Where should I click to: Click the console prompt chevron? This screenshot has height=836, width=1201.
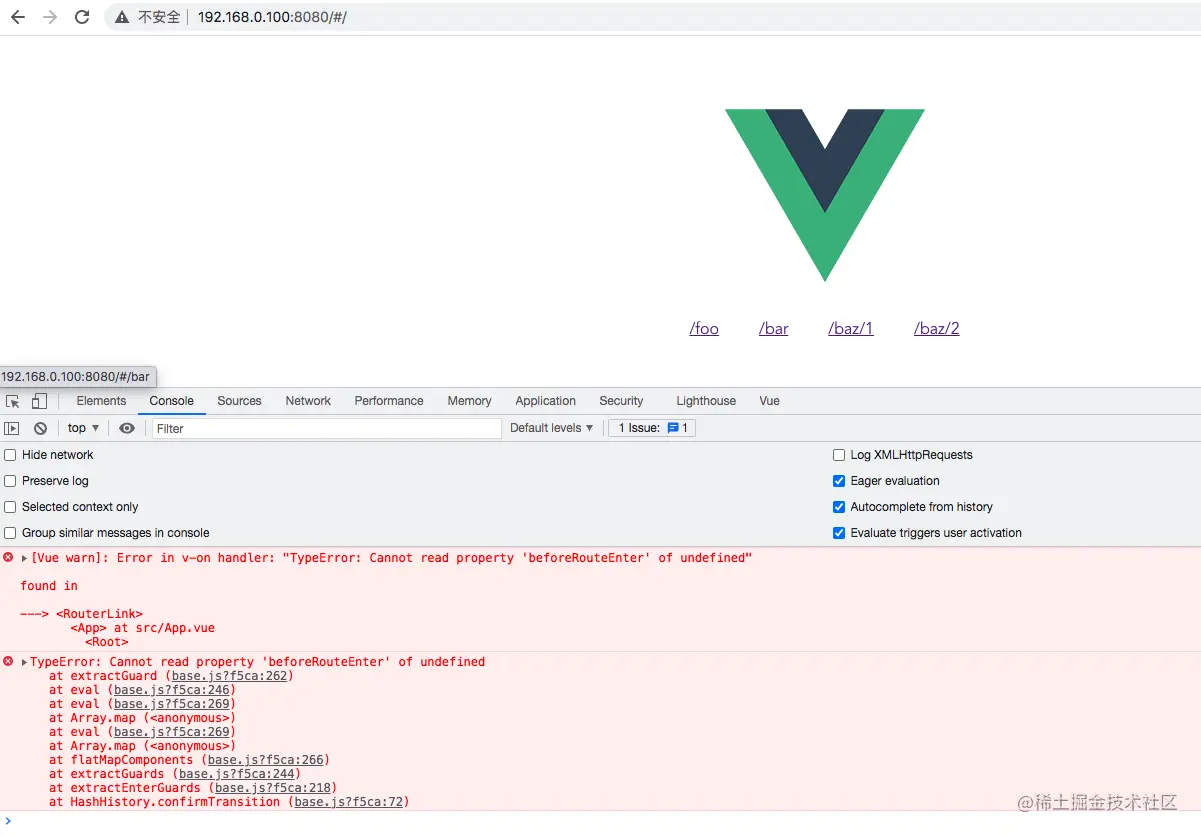click(x=9, y=821)
